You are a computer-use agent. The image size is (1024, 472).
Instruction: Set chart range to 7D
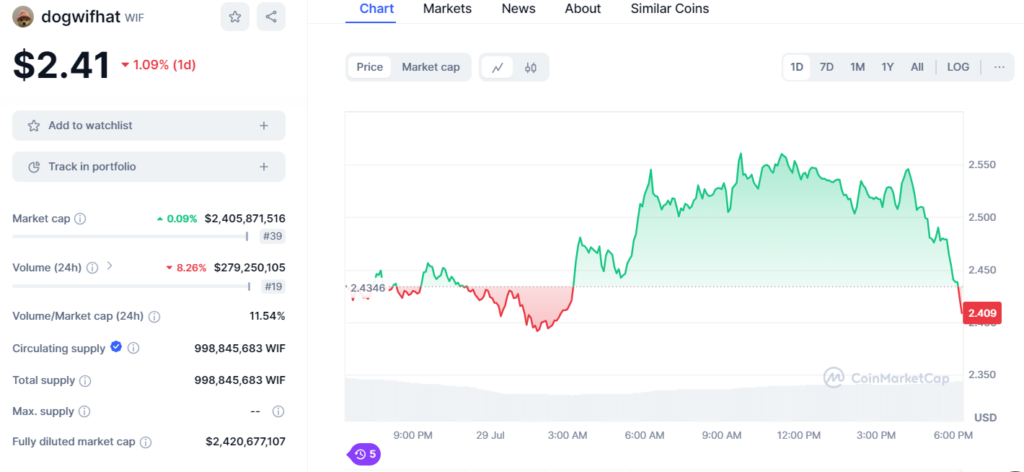point(827,67)
